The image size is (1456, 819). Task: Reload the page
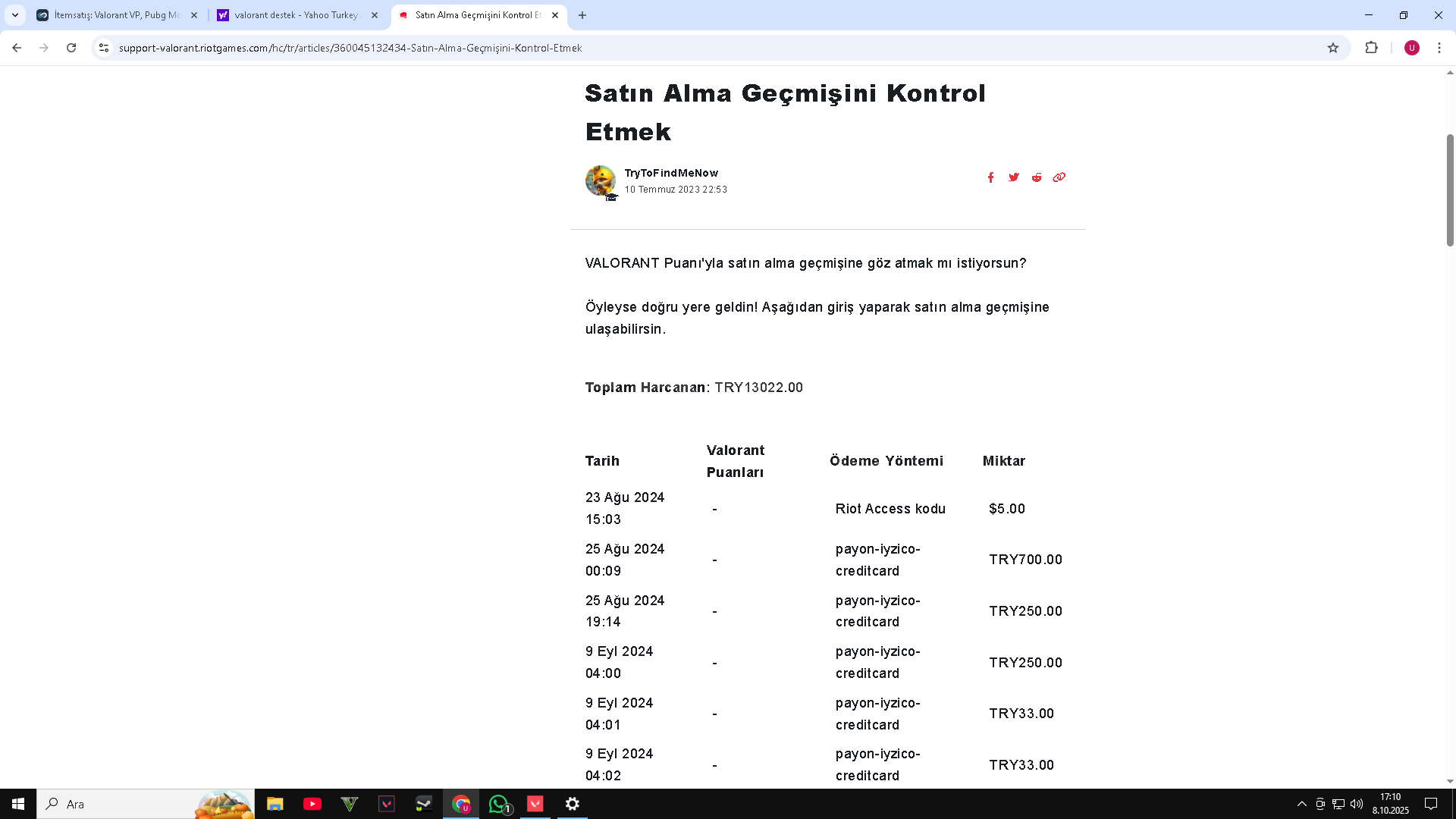pyautogui.click(x=71, y=48)
